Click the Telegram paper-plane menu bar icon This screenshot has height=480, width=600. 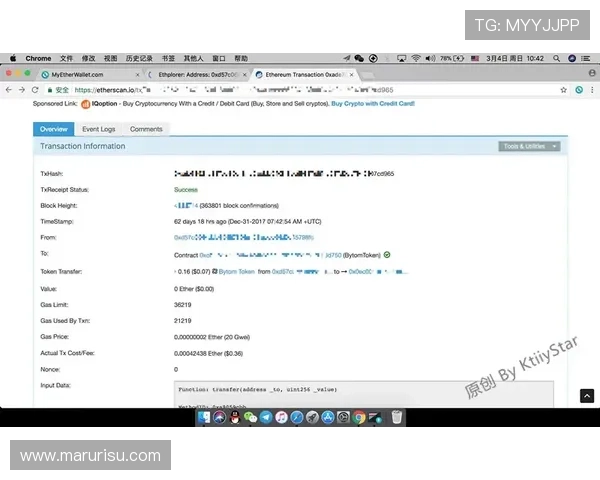click(x=347, y=58)
